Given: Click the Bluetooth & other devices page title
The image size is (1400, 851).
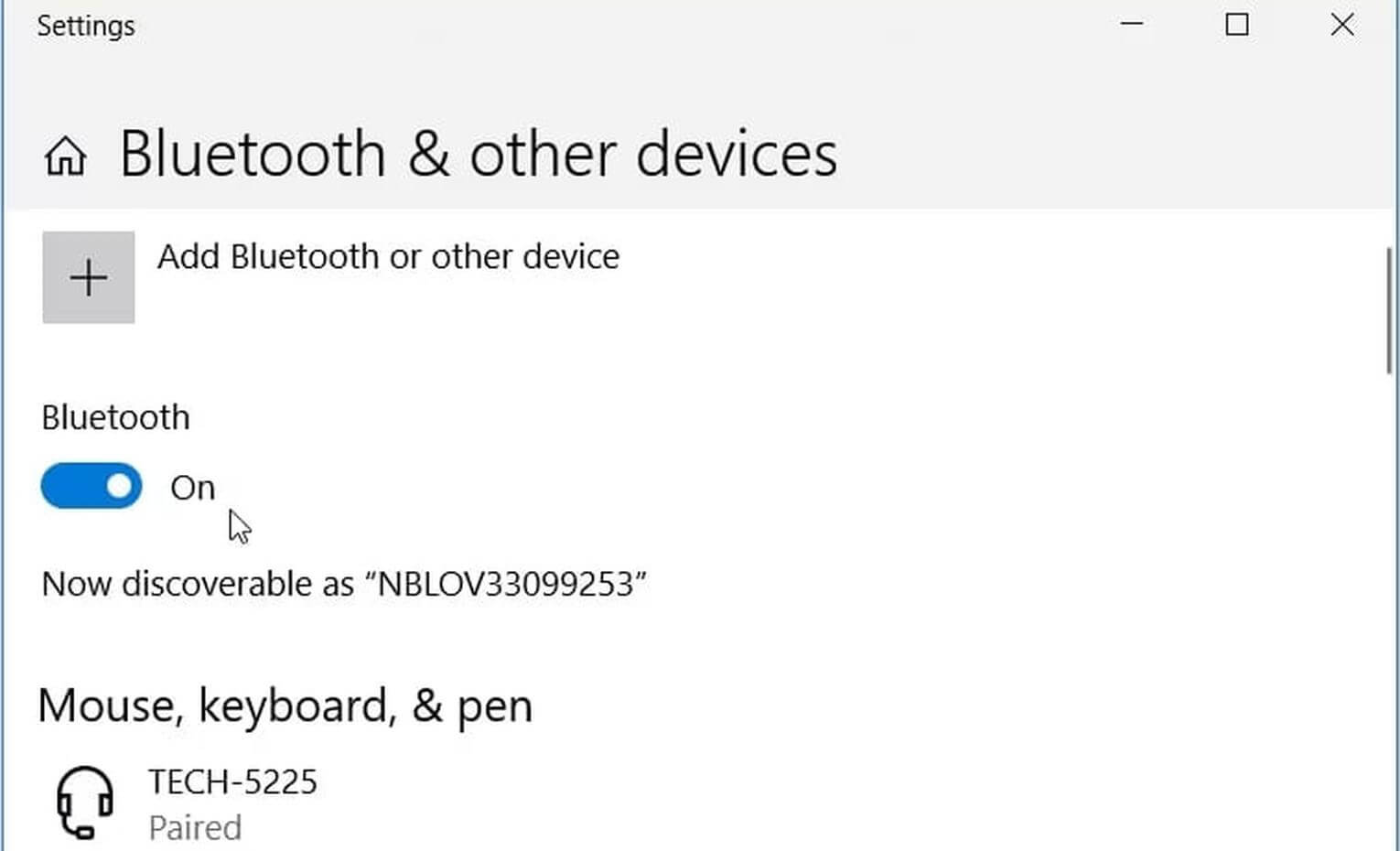Looking at the screenshot, I should [x=477, y=153].
